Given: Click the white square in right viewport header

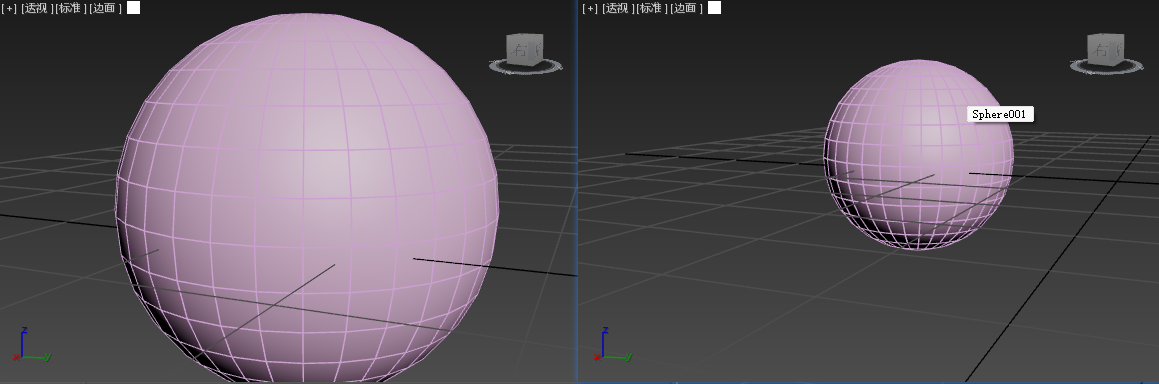Looking at the screenshot, I should pyautogui.click(x=715, y=8).
